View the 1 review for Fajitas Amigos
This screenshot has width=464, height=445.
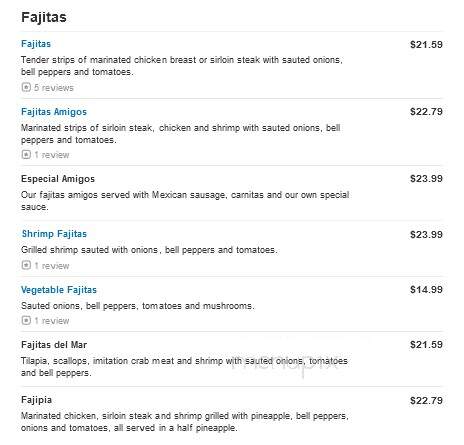coord(52,155)
